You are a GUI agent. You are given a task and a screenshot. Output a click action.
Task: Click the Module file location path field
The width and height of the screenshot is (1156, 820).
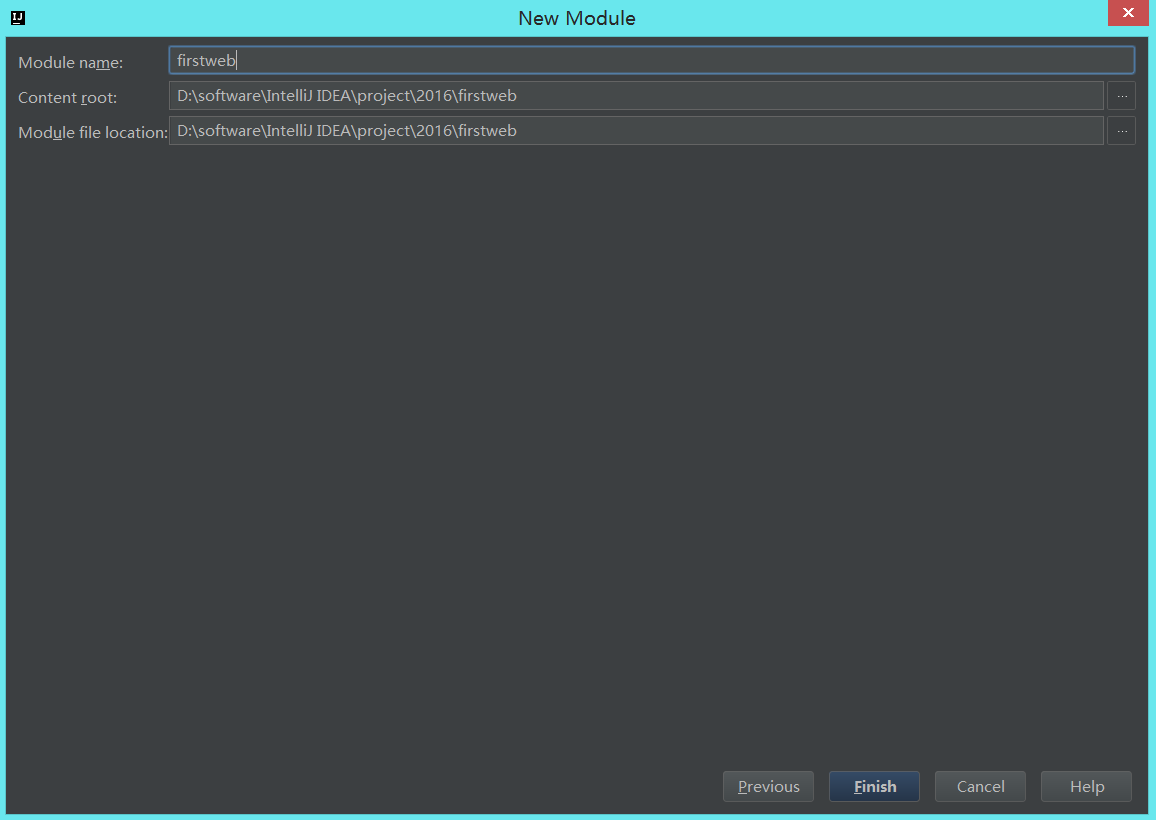(x=636, y=131)
